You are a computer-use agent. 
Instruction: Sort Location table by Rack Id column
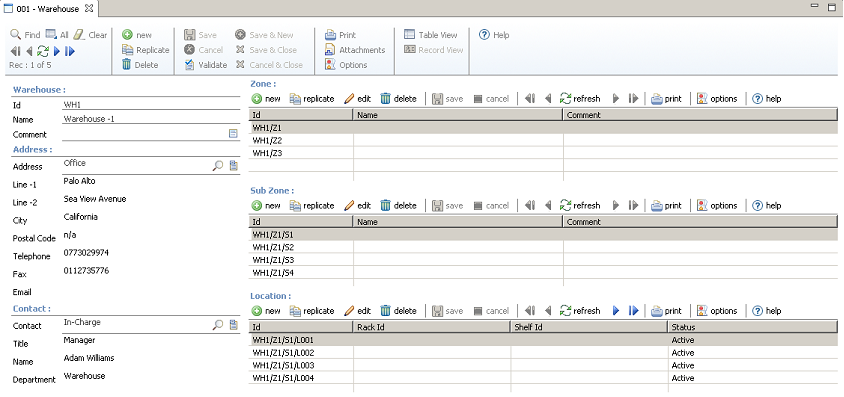click(x=432, y=327)
